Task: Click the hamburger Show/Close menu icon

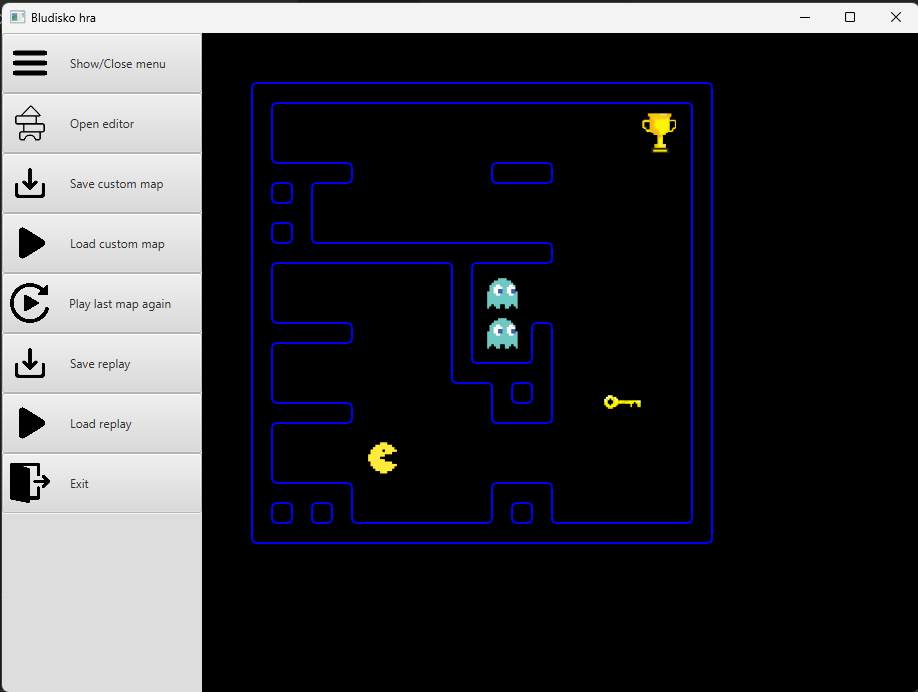Action: point(30,63)
